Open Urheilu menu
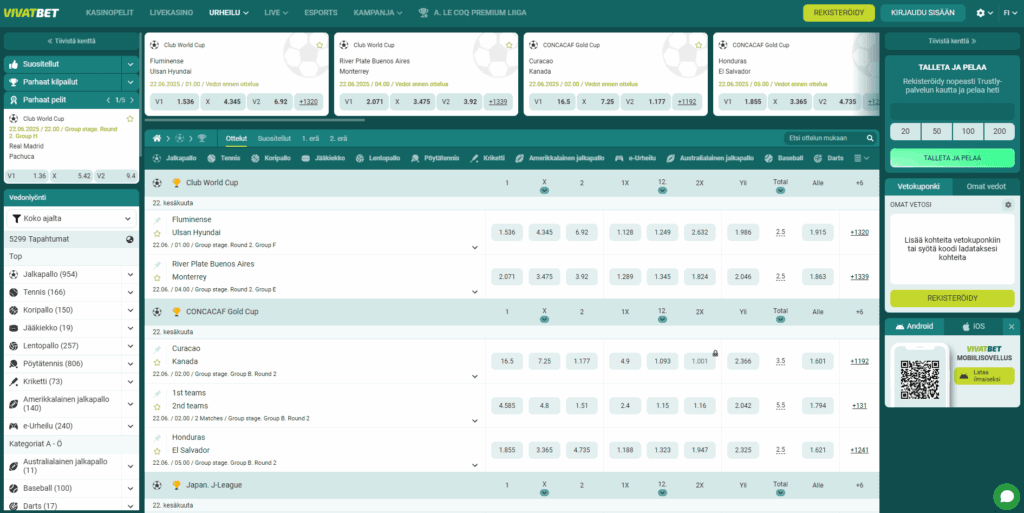Screen dimensions: 1024x513 click(x=229, y=12)
